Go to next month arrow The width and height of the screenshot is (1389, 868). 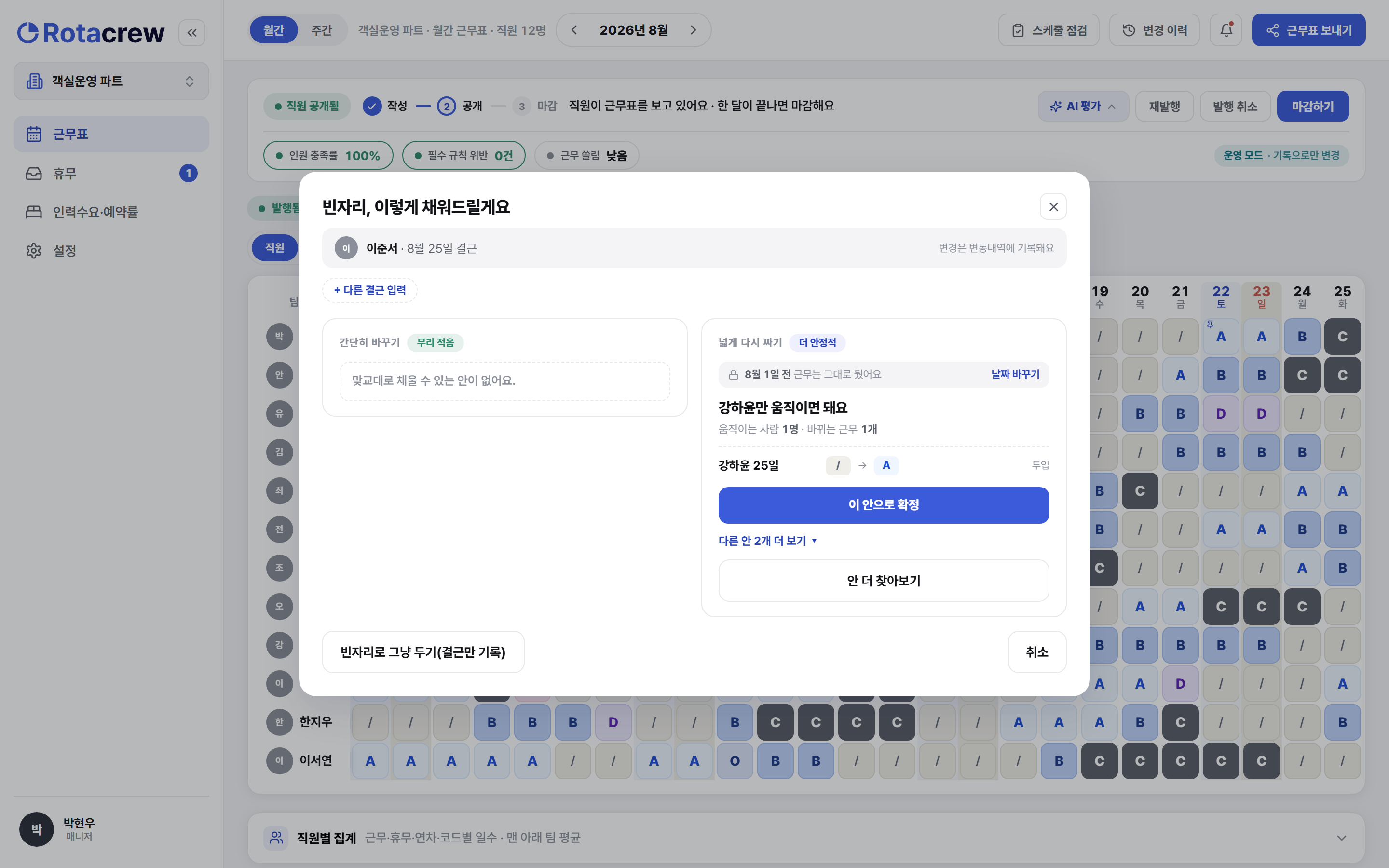pos(694,30)
